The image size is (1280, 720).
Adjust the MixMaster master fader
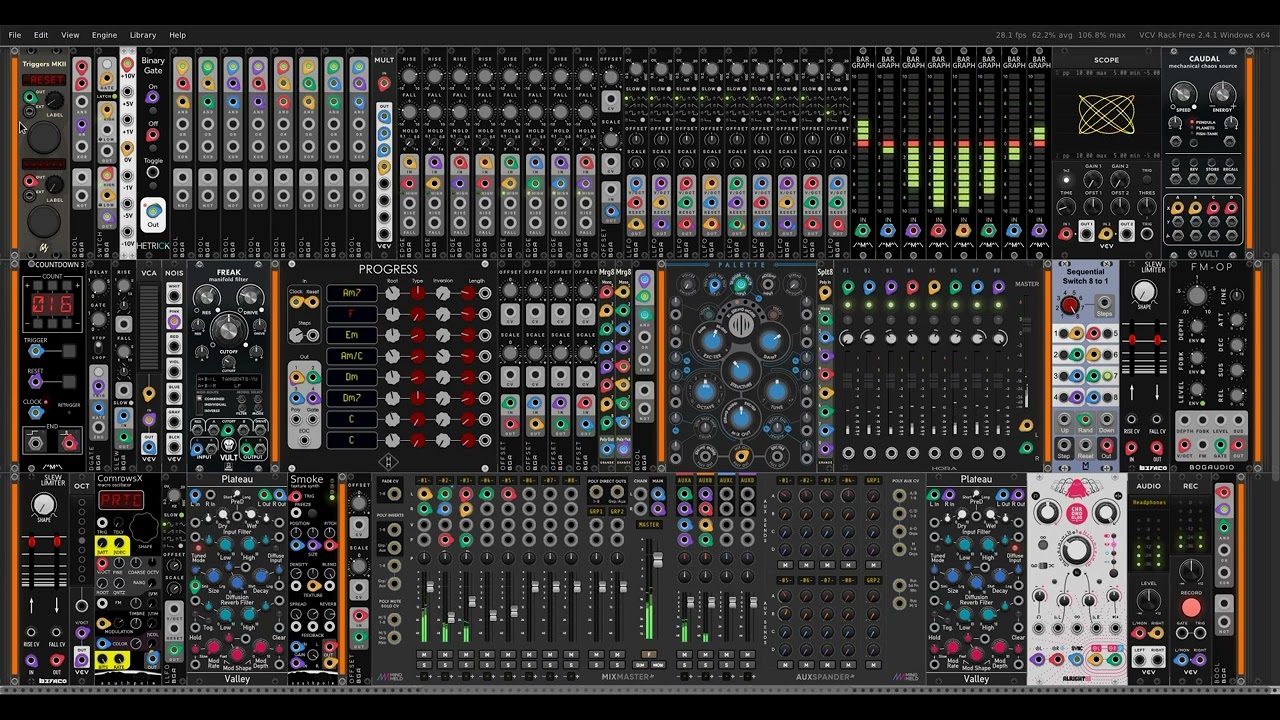658,559
